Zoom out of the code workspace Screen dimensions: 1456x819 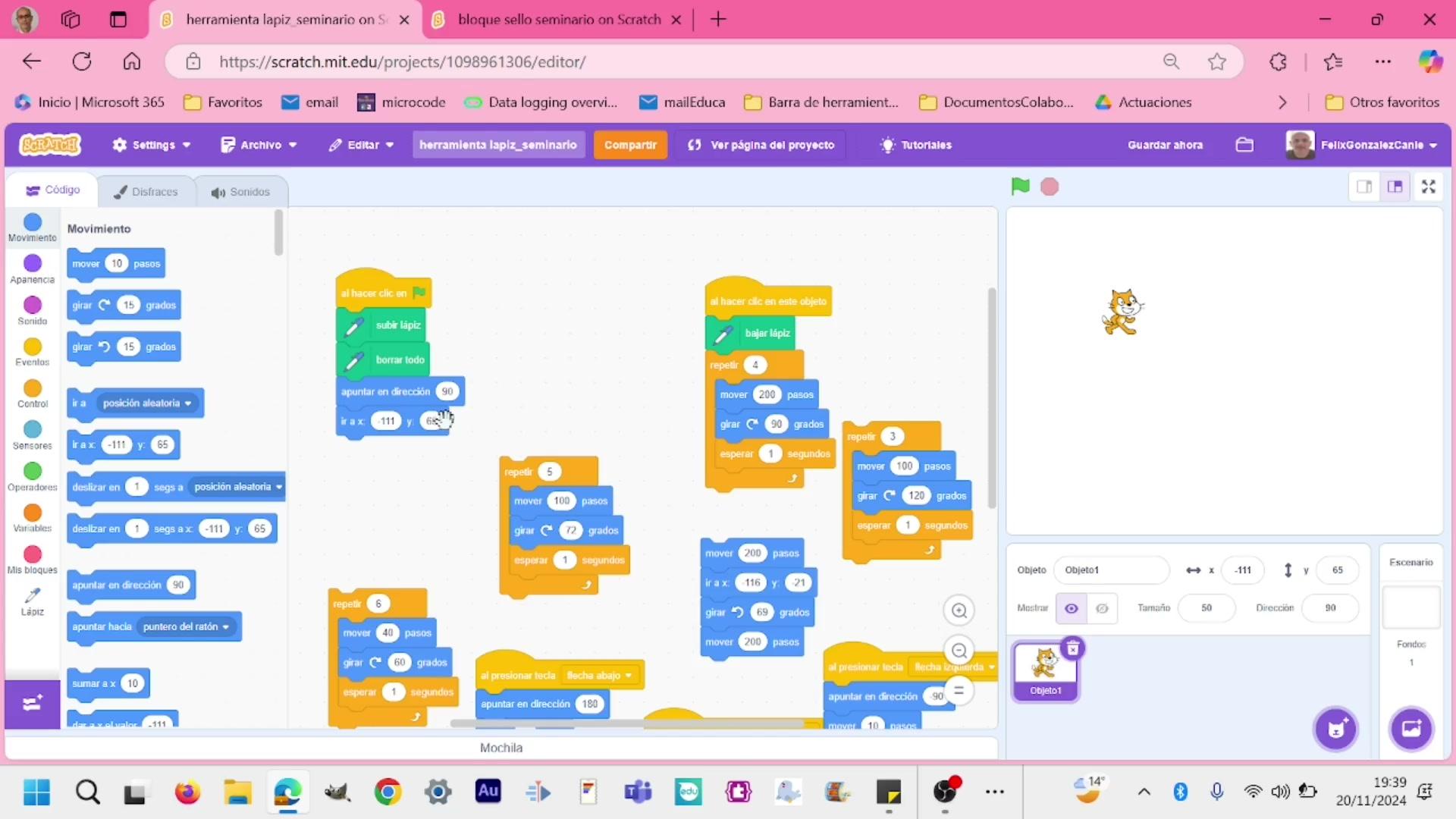(959, 651)
